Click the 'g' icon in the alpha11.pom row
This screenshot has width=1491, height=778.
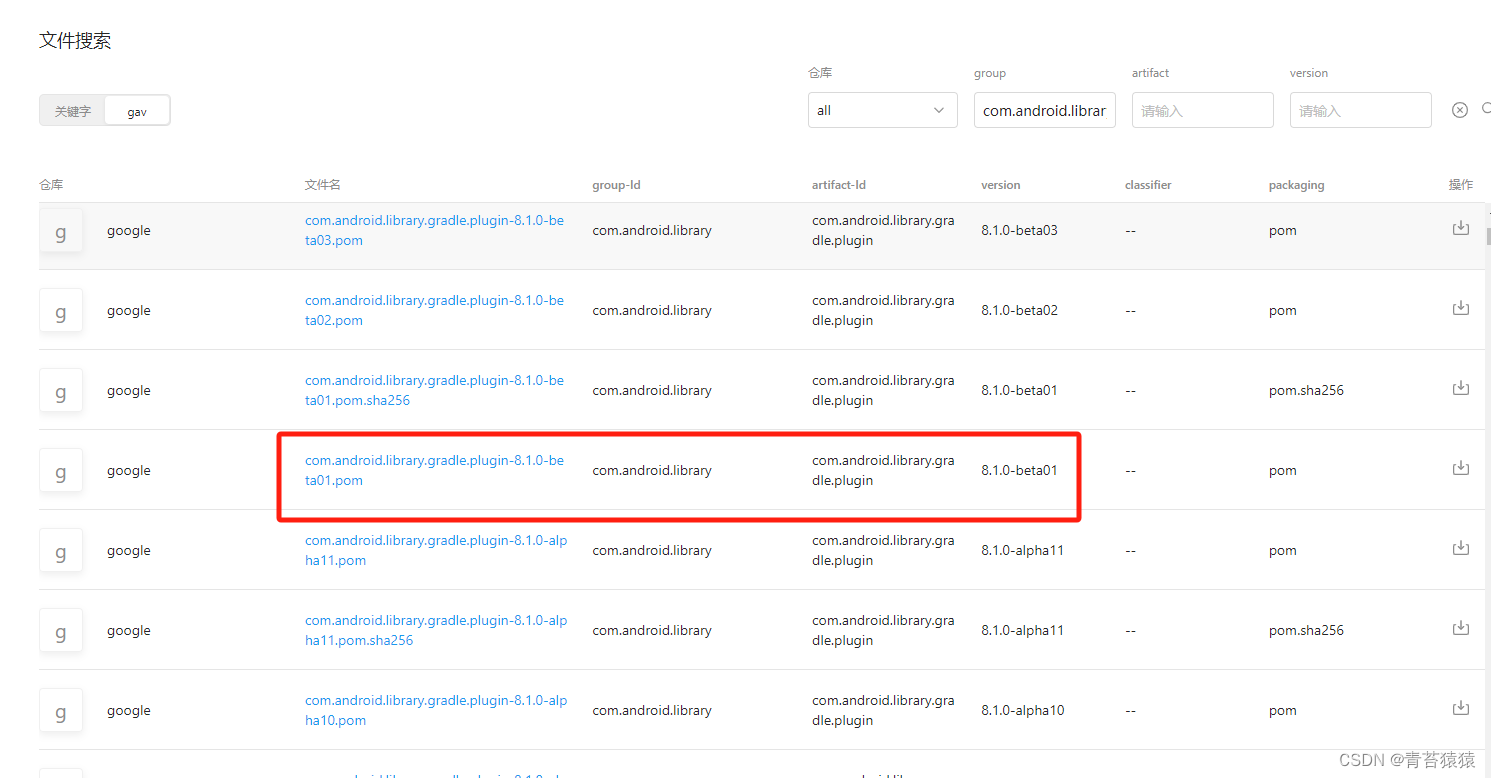pyautogui.click(x=61, y=551)
